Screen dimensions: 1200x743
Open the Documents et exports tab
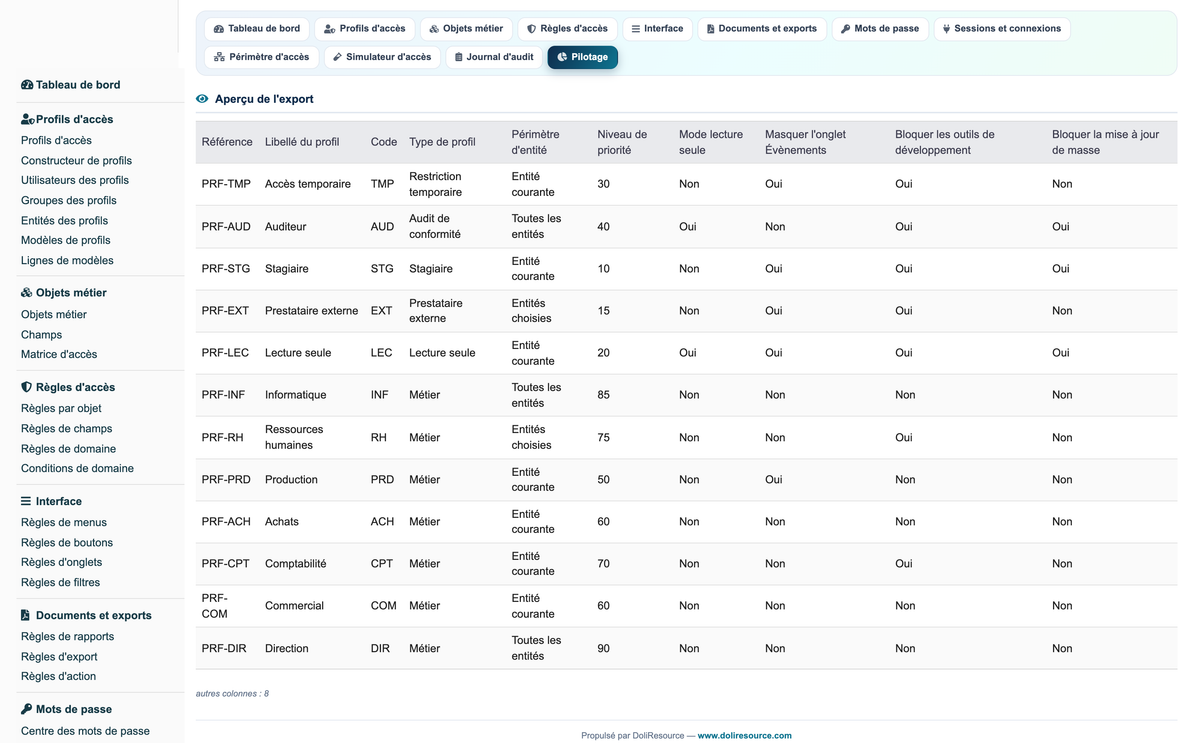tap(762, 29)
